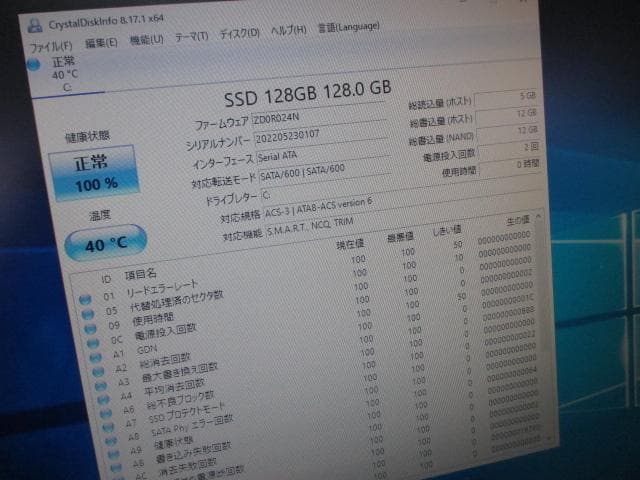Click the 項目名 column header

pyautogui.click(x=140, y=275)
